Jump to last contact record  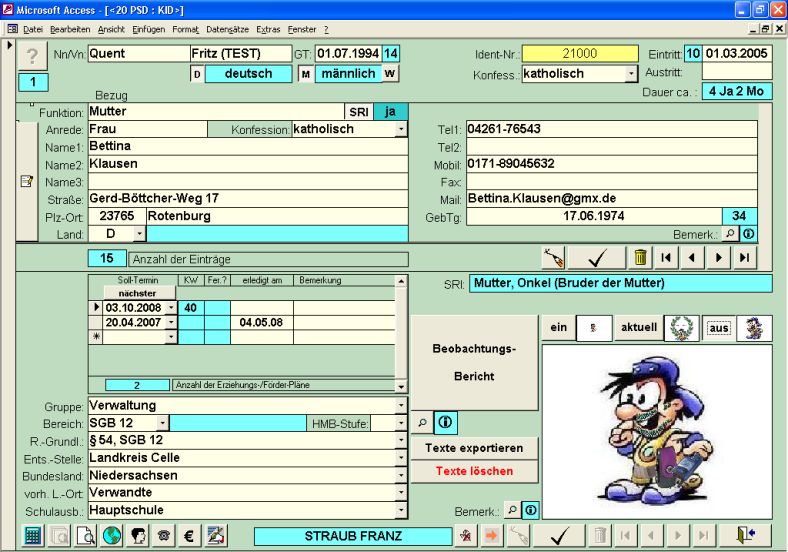744,258
